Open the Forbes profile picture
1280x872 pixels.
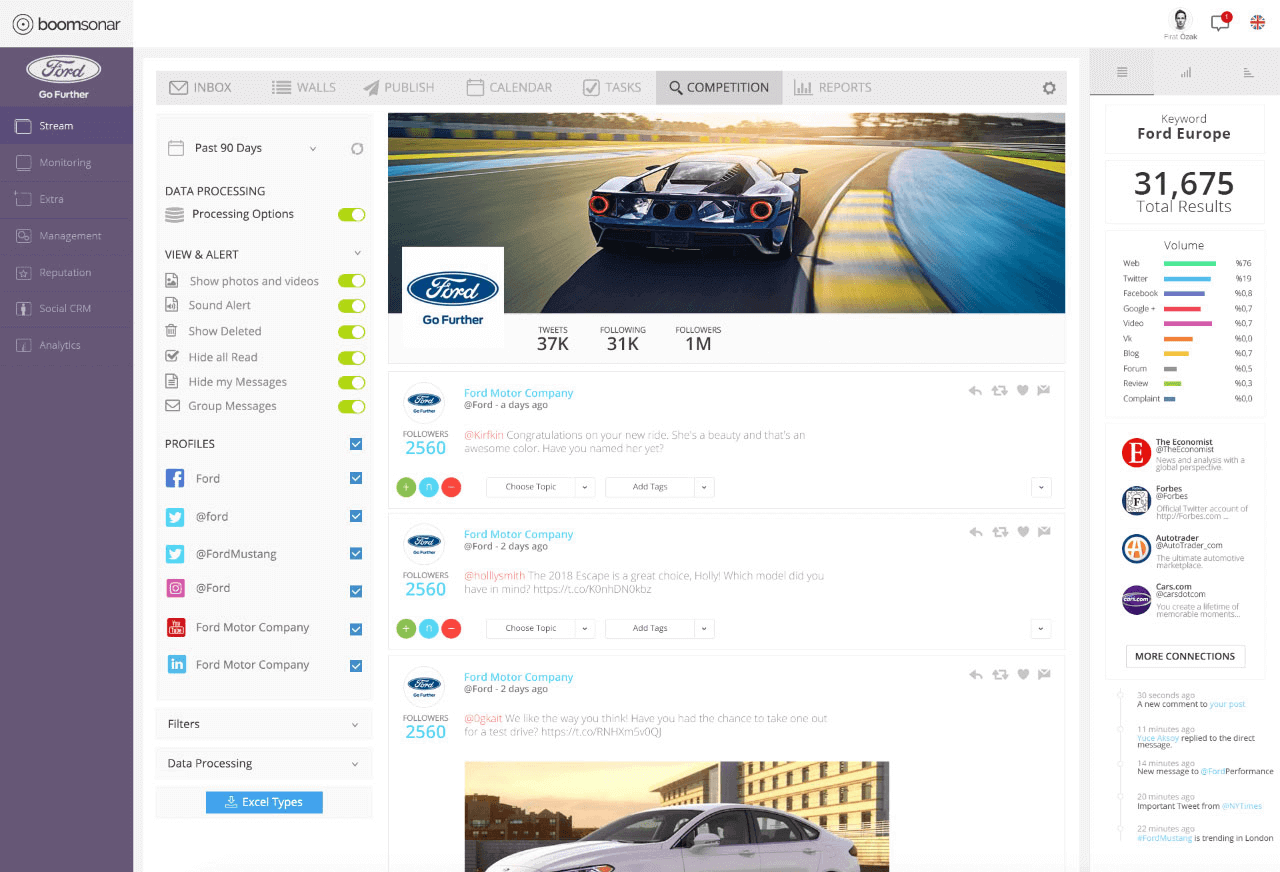tap(1136, 500)
